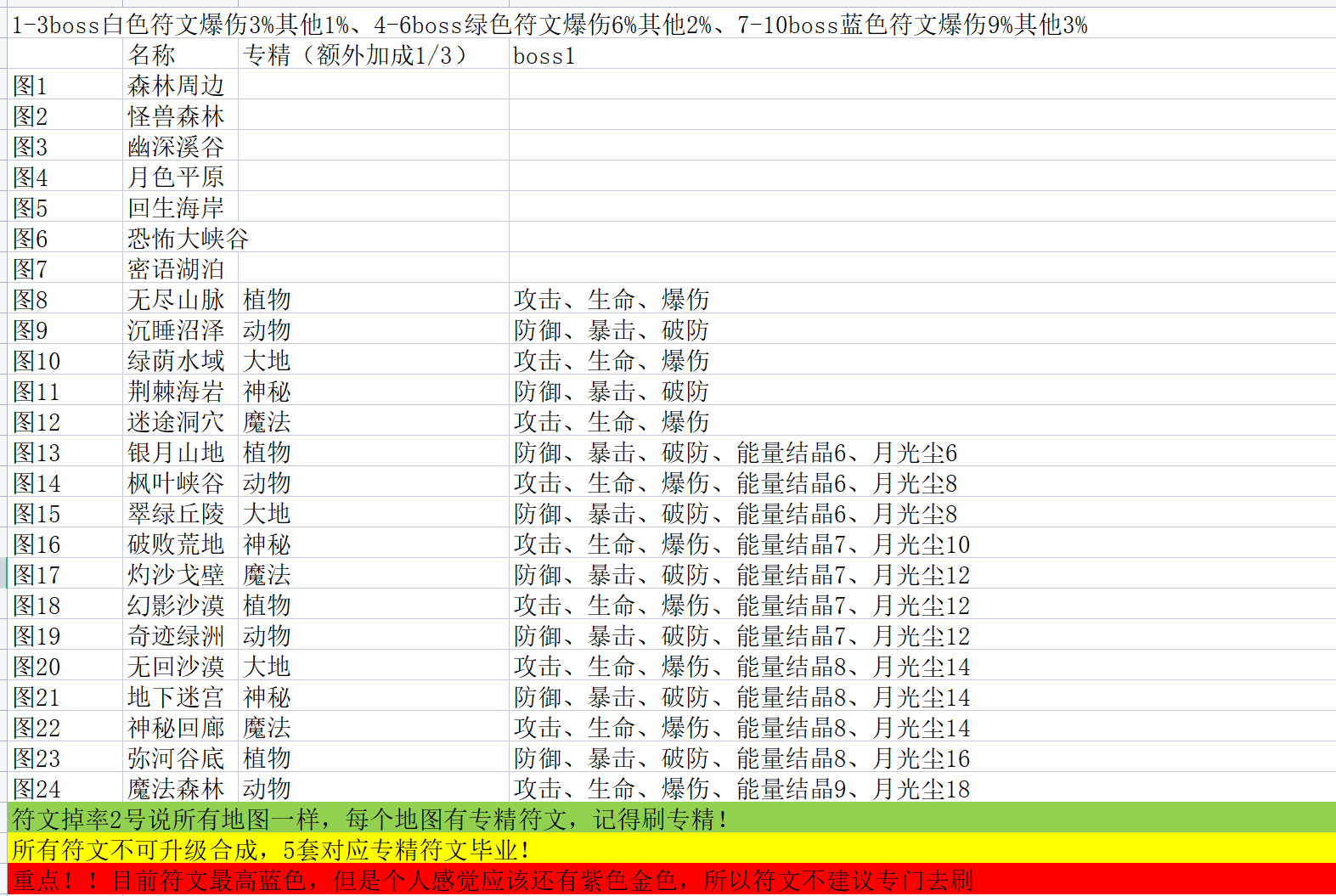Viewport: 1336px width, 896px height.
Task: Click cell '幽深溪谷'
Action: click(x=181, y=145)
